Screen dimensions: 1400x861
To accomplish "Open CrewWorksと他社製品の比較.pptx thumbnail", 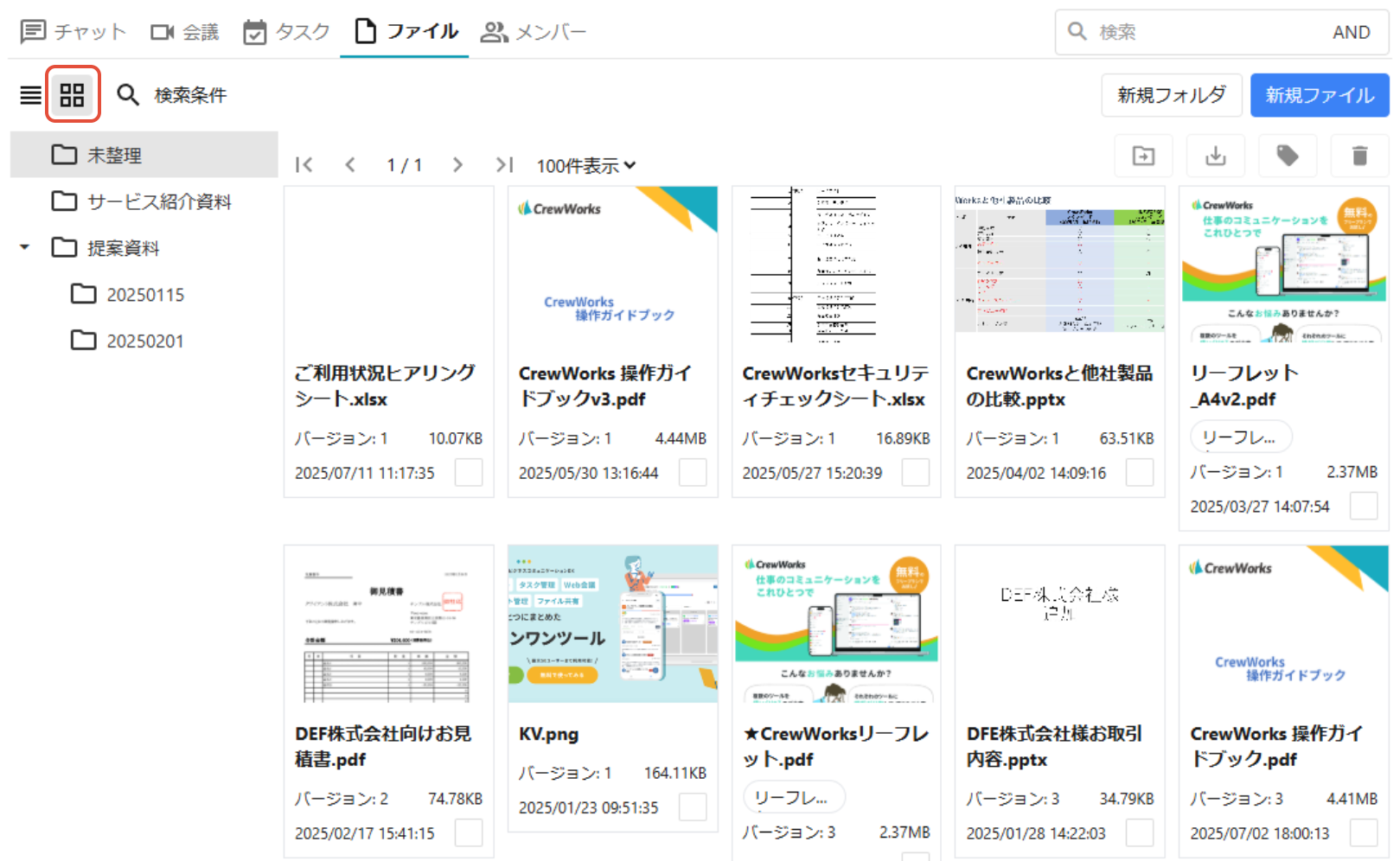I will tap(1060, 265).
